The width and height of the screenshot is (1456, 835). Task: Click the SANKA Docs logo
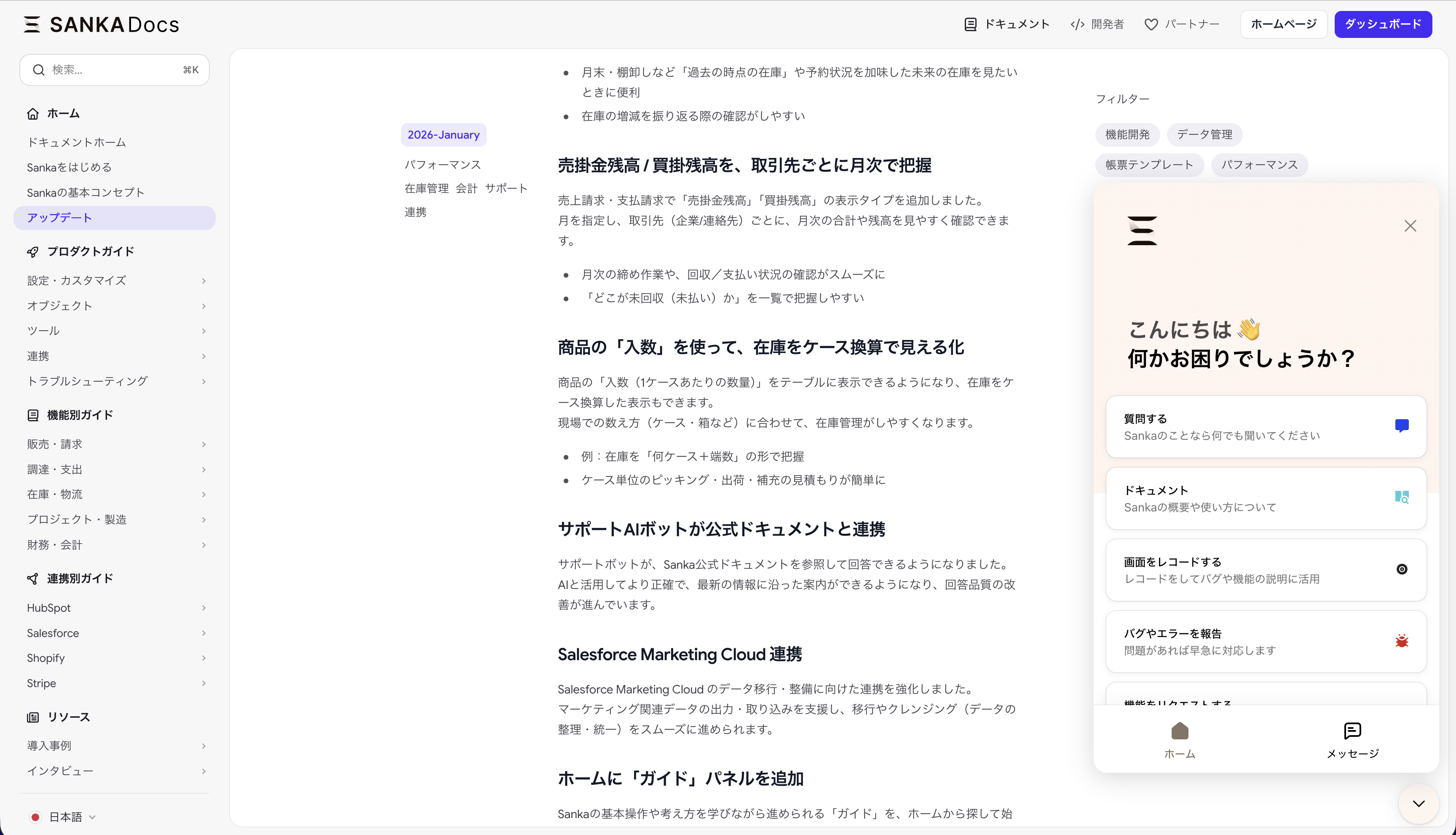tap(102, 24)
